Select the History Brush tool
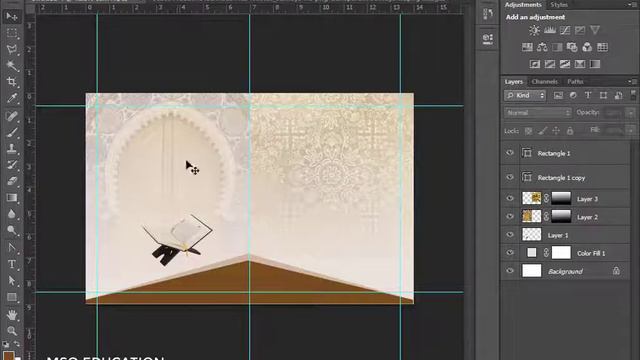Image resolution: width=640 pixels, height=360 pixels. tap(12, 164)
